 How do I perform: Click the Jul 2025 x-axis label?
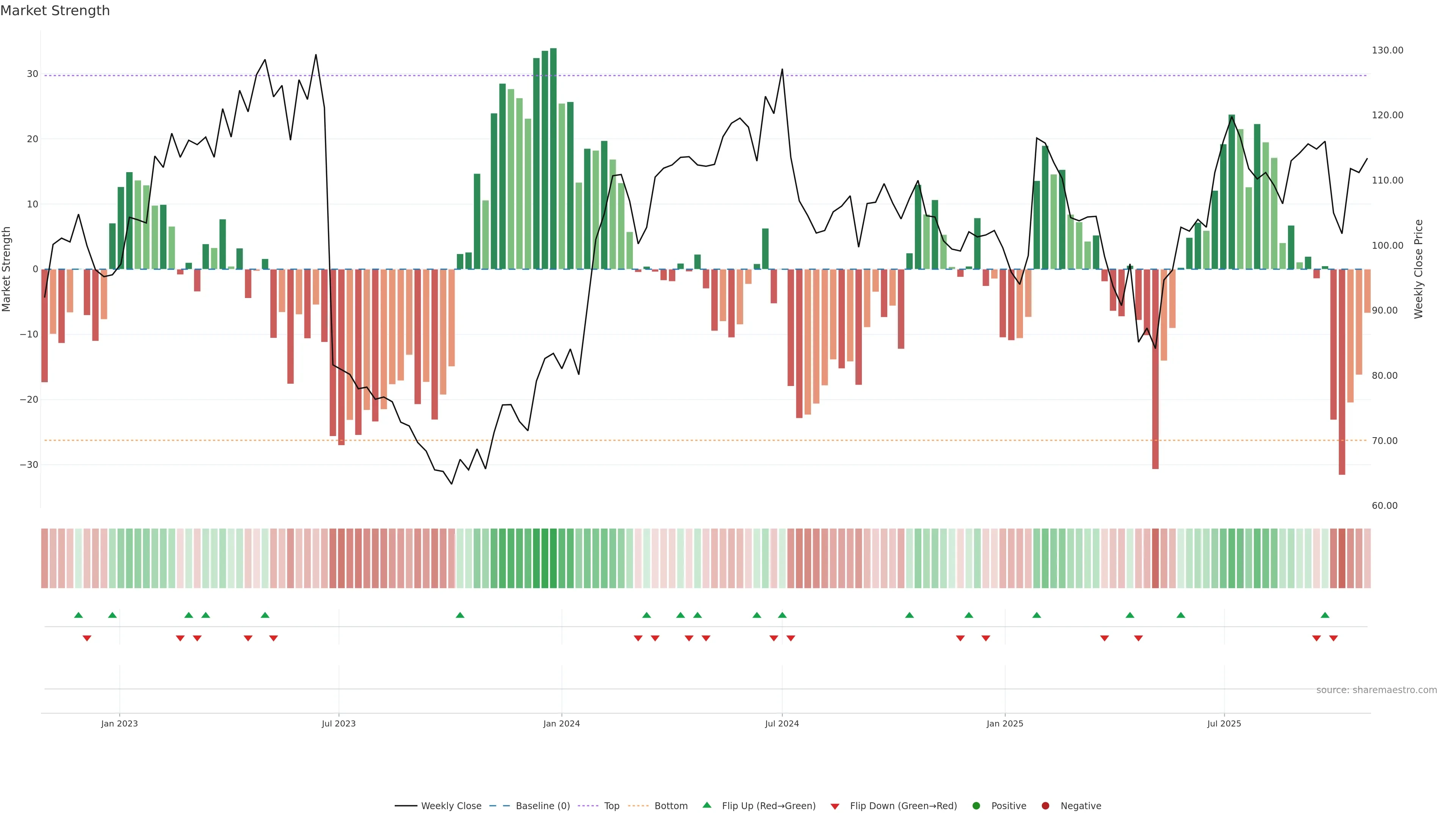pyautogui.click(x=1224, y=723)
